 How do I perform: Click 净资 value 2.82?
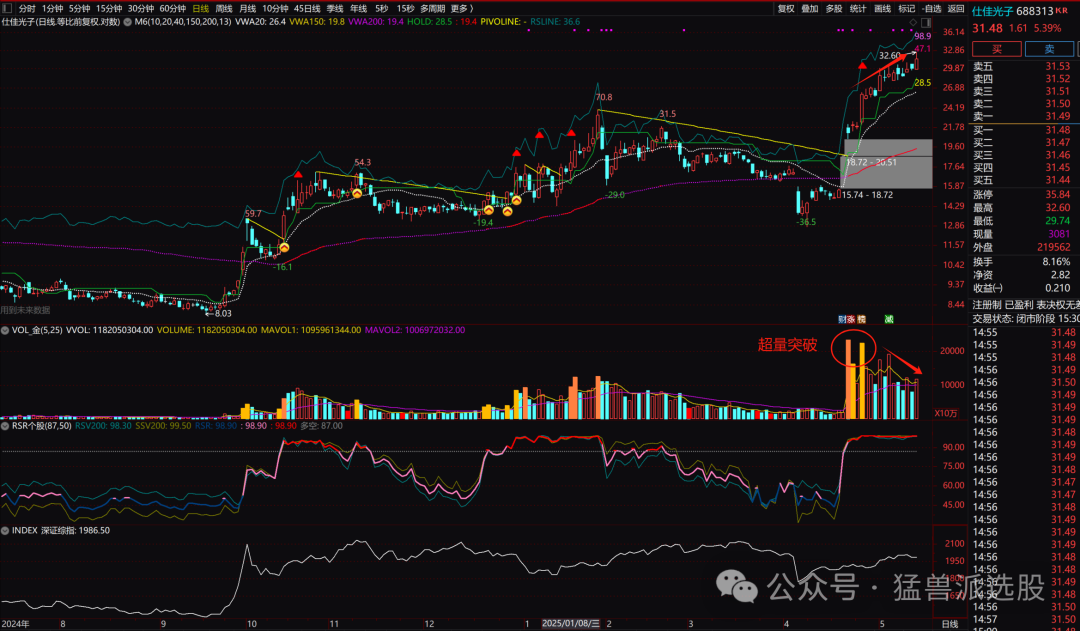[1060, 275]
